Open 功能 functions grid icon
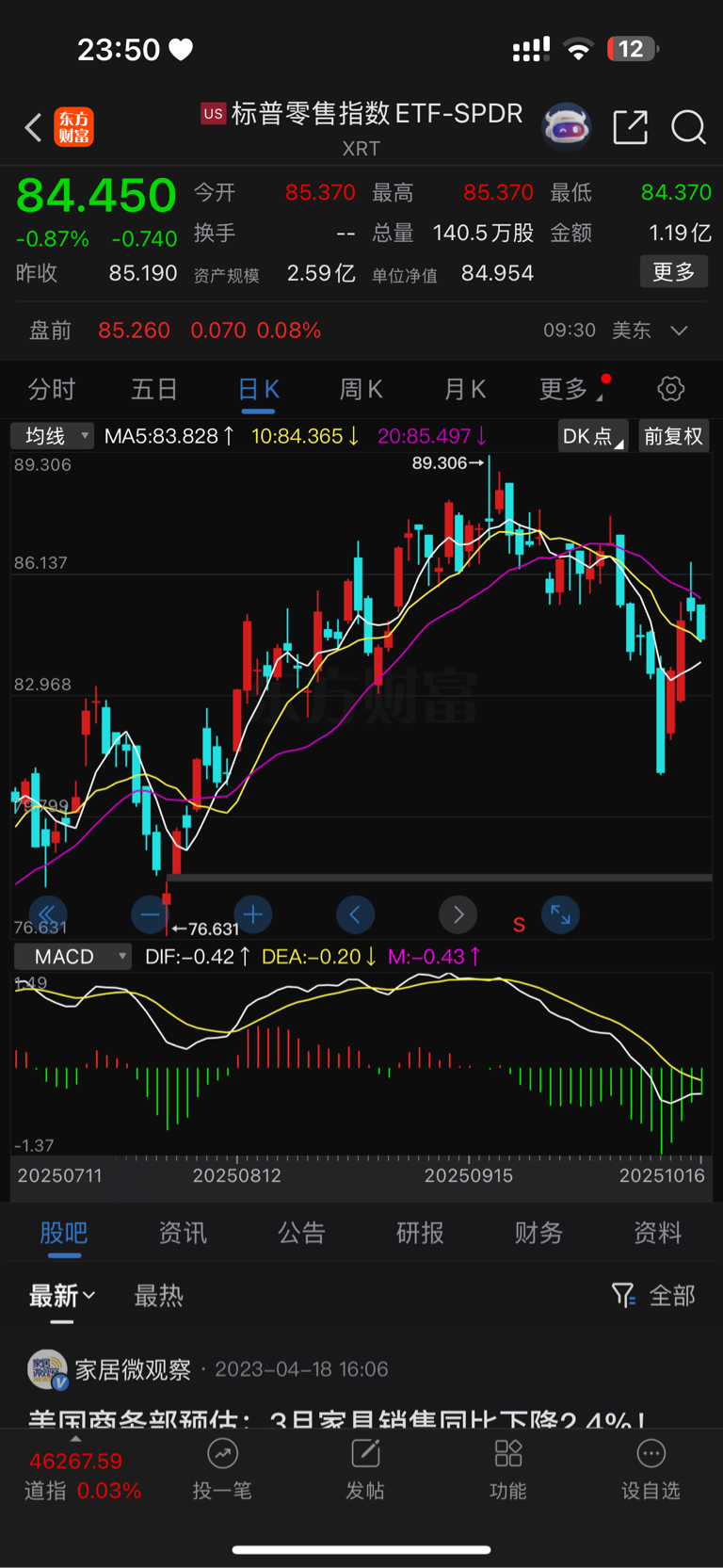723x1568 pixels. 508,1454
